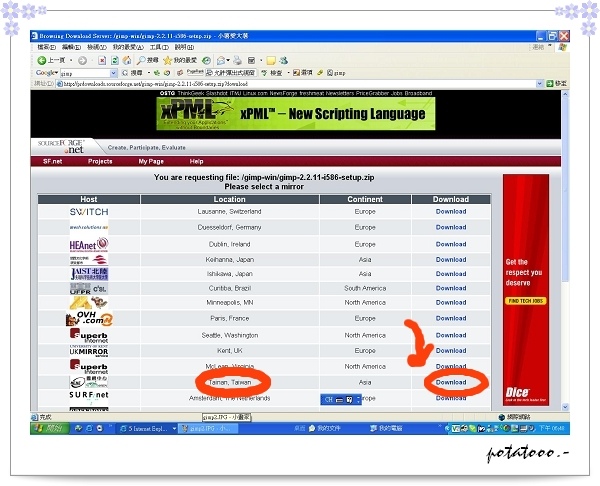Open the 編輯(E) Edit menu

point(71,47)
